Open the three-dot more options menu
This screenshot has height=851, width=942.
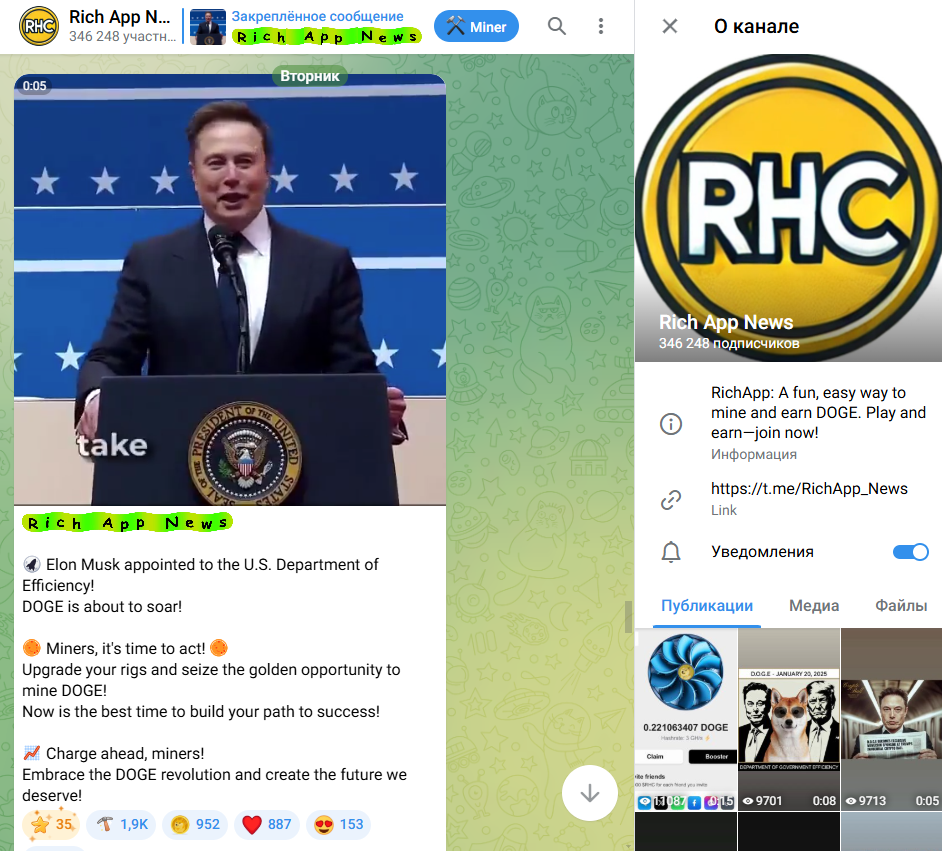600,26
